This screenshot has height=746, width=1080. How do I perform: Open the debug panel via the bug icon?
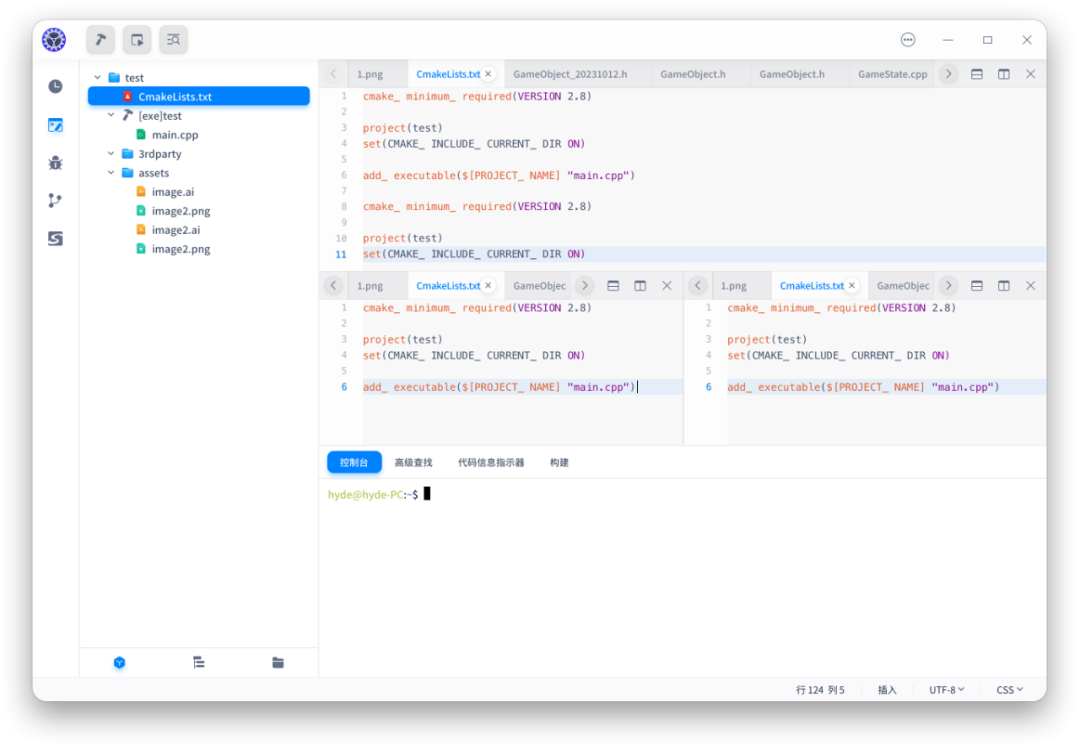[x=55, y=163]
